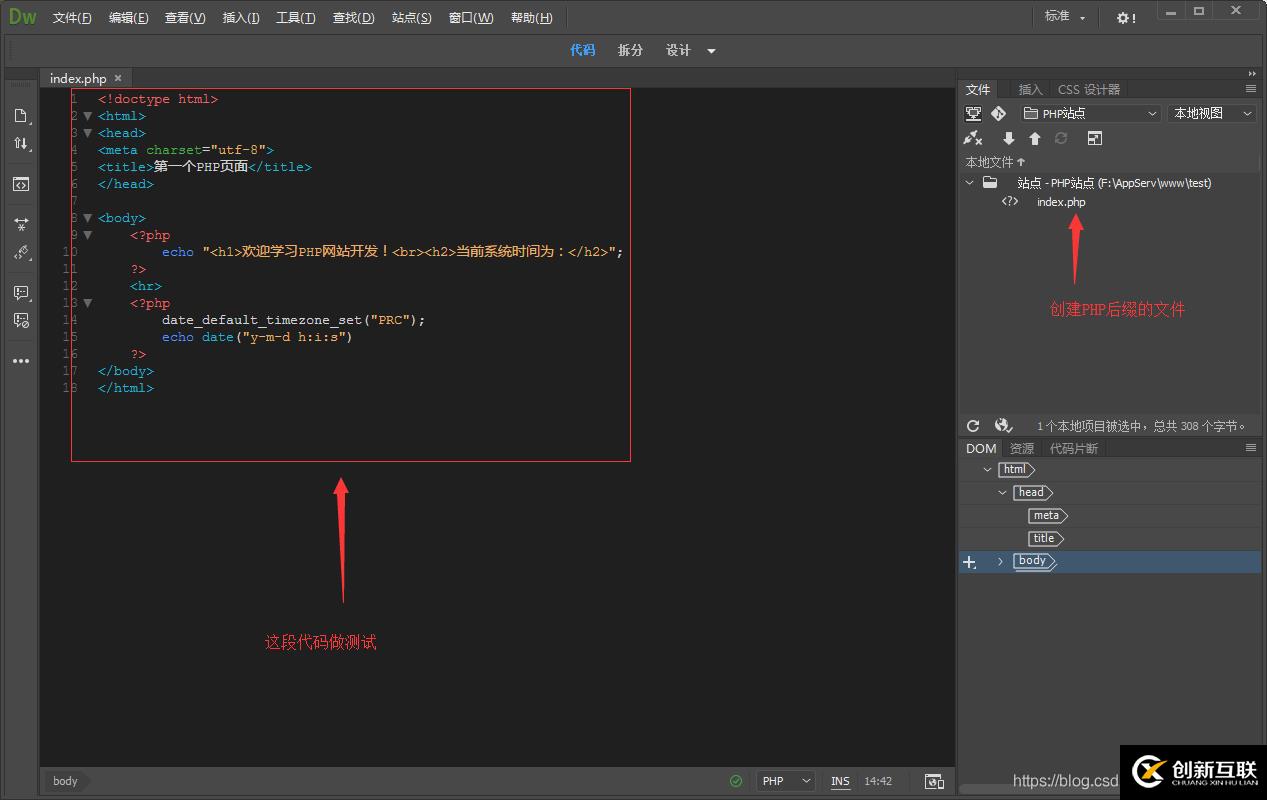
Task: Click the File Management arrows icon
Action: coord(21,144)
